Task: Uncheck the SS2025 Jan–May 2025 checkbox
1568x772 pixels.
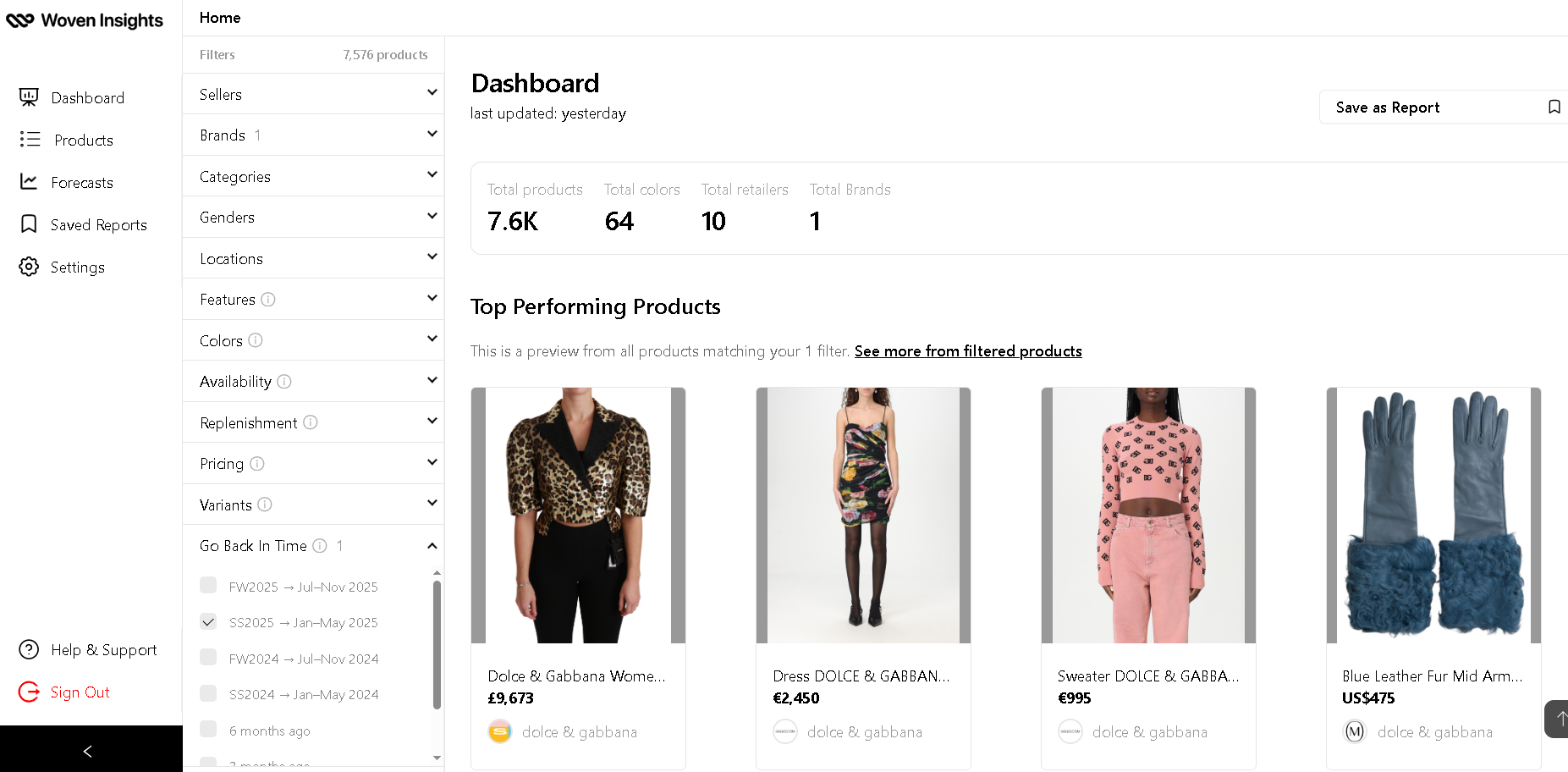Action: pyautogui.click(x=208, y=621)
